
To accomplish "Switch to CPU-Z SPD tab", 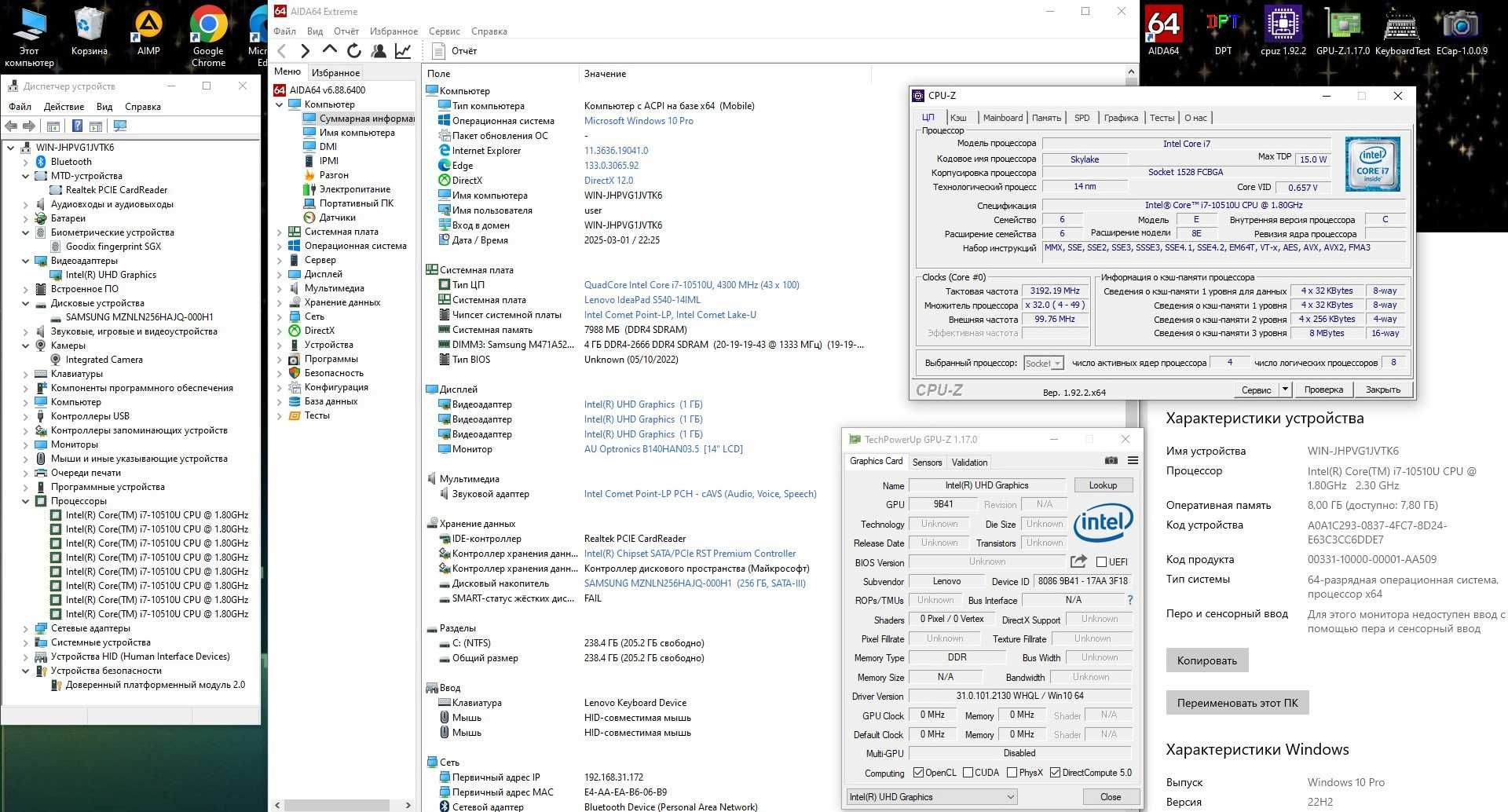I will (x=1082, y=118).
